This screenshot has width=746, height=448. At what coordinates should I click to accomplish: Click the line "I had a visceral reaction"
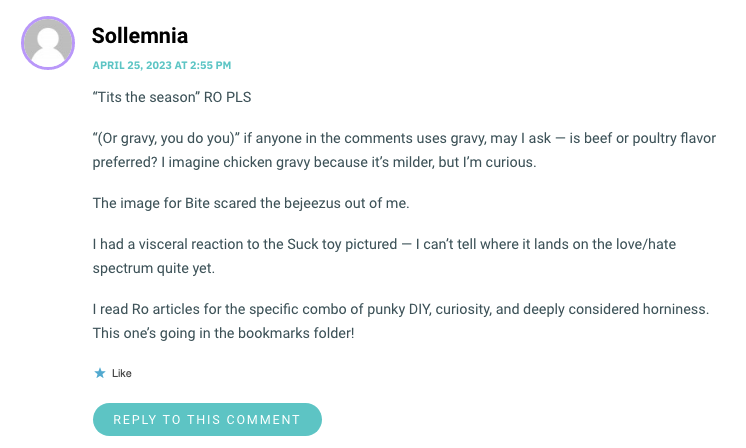click(x=384, y=244)
